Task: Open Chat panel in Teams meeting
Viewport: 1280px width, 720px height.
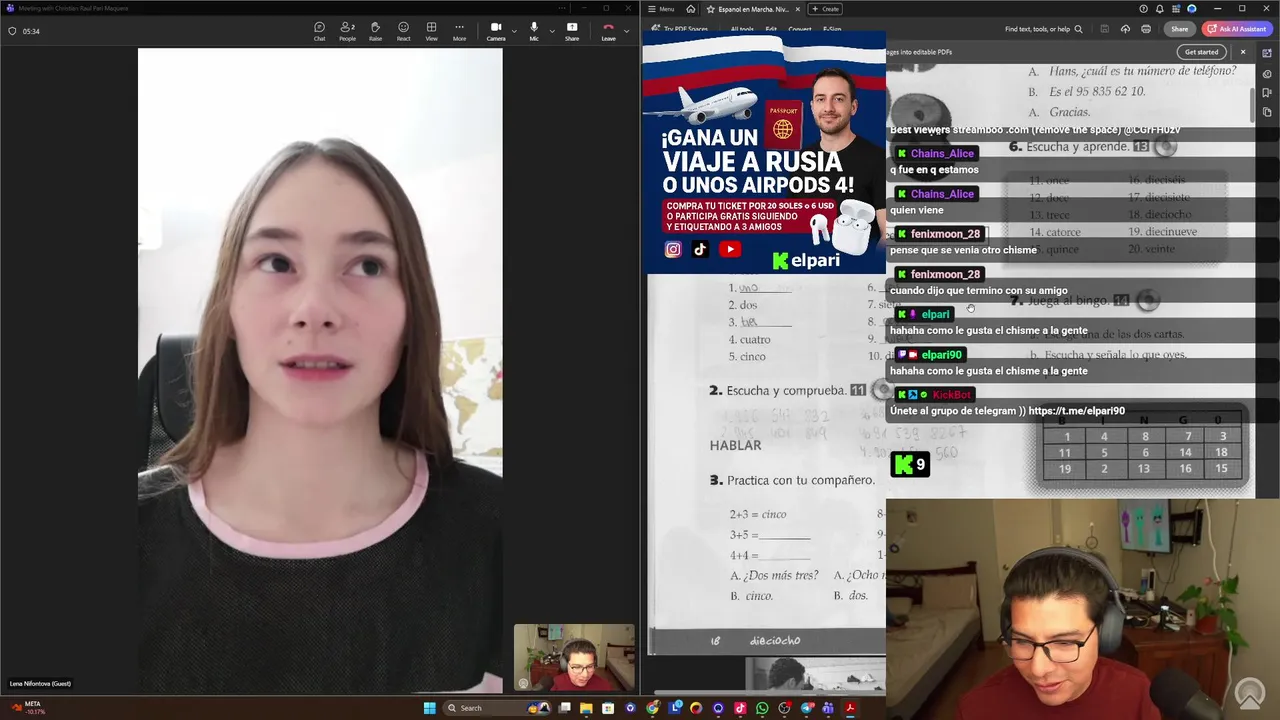Action: click(319, 31)
